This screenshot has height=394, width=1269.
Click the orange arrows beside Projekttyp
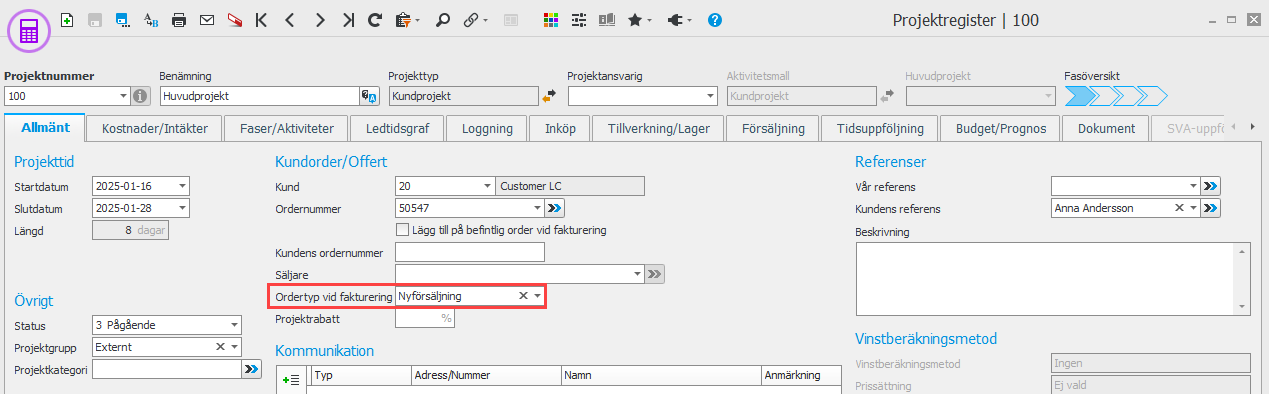[x=549, y=96]
